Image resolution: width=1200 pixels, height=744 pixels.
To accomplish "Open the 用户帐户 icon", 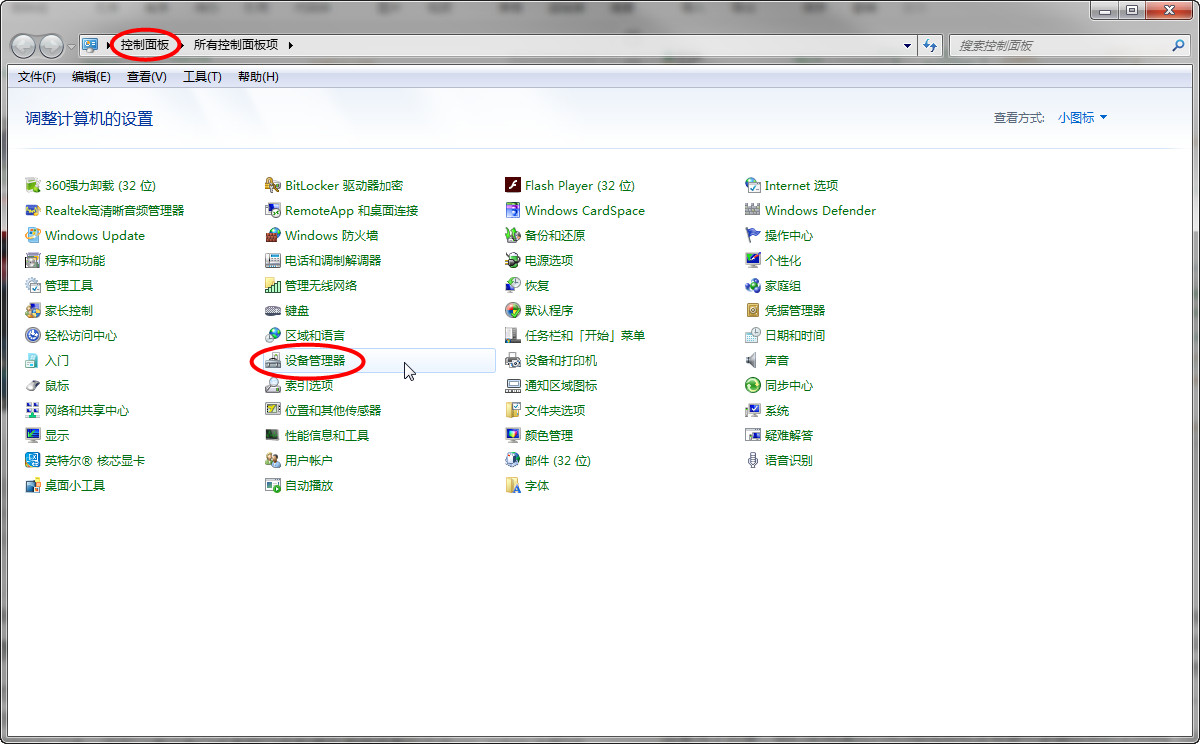I will [273, 460].
